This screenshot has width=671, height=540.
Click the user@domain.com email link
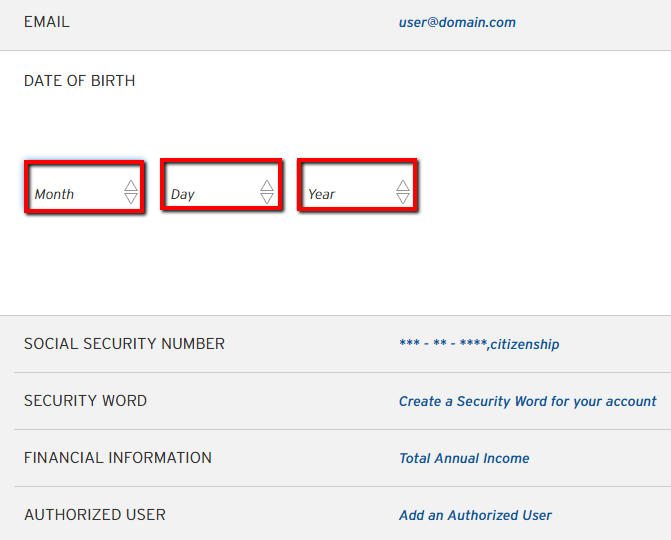[x=457, y=22]
